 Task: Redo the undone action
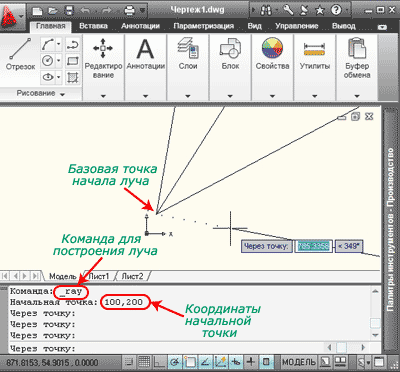(107, 11)
